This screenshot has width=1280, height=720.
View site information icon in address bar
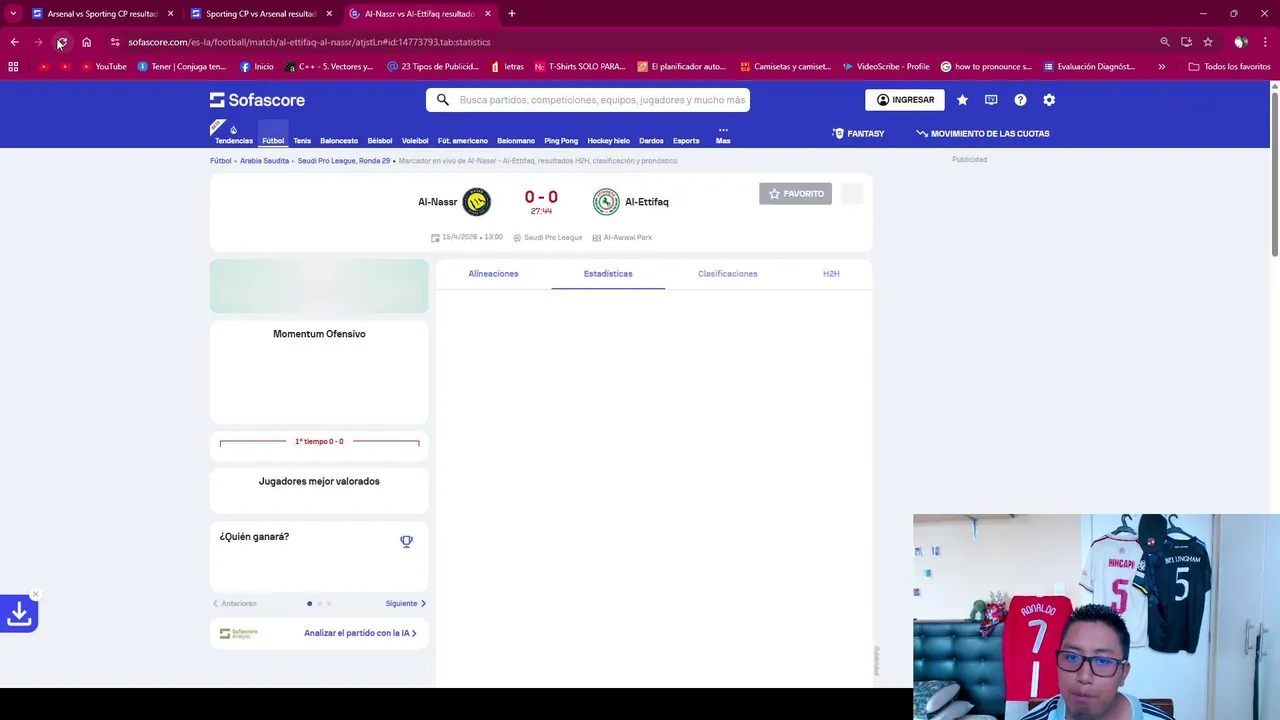point(115,42)
